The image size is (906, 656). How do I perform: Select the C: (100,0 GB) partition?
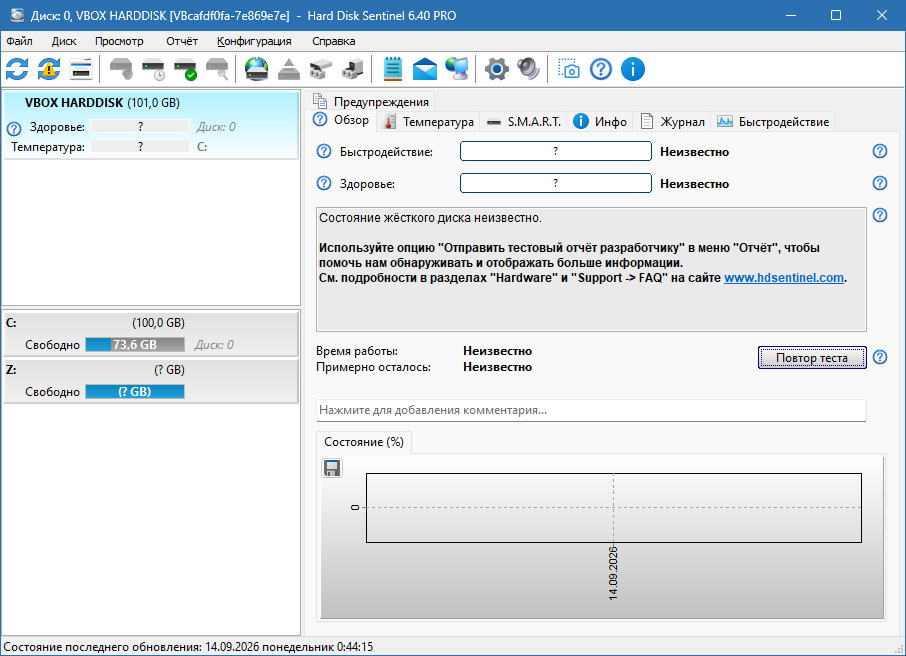tap(151, 333)
